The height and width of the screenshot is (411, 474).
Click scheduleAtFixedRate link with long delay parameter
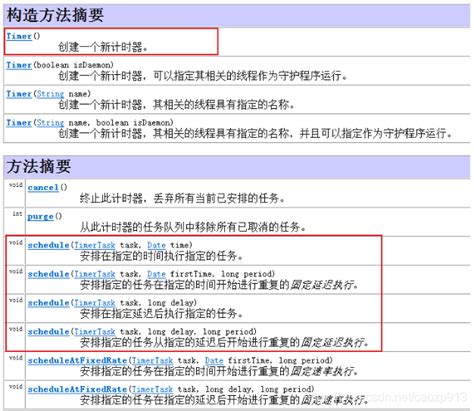coord(77,389)
